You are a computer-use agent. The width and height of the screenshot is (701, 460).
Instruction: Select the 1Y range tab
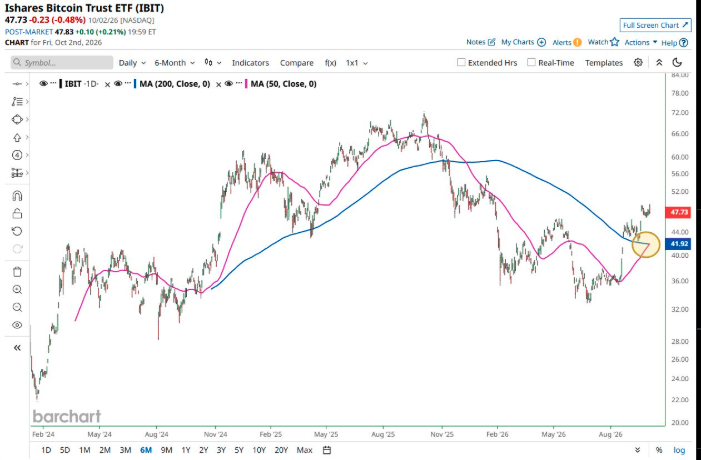(186, 450)
